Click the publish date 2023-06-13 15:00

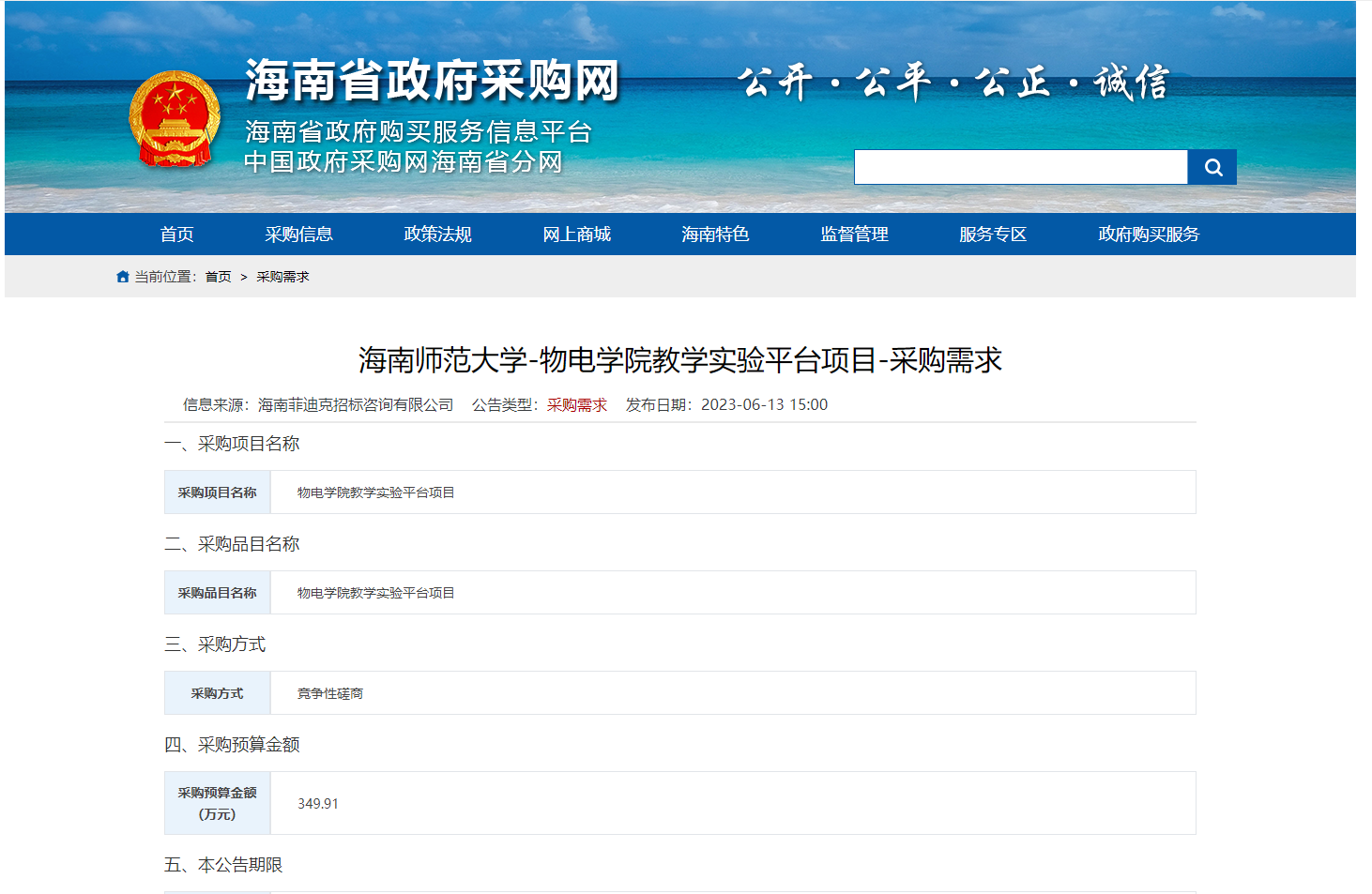coord(764,405)
